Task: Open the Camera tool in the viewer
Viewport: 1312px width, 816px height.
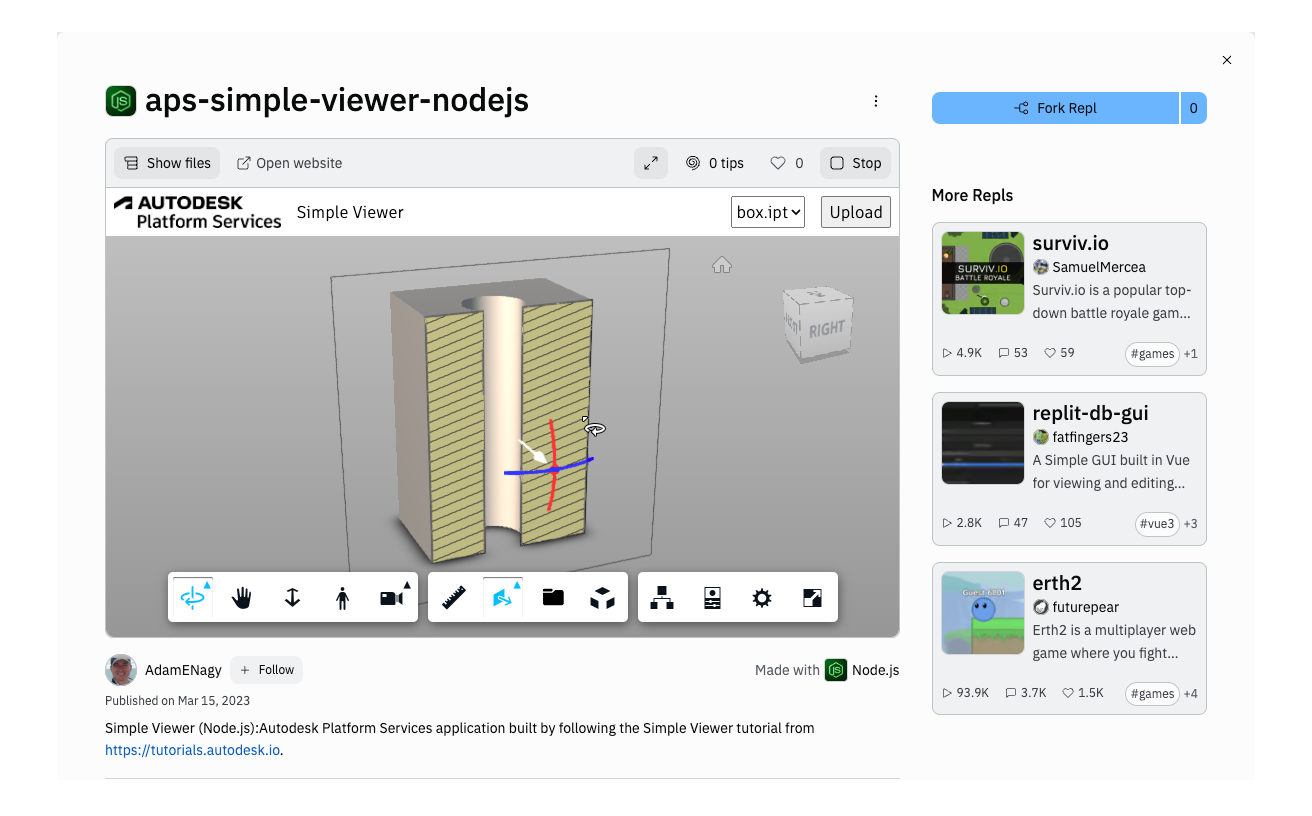Action: tap(390, 597)
